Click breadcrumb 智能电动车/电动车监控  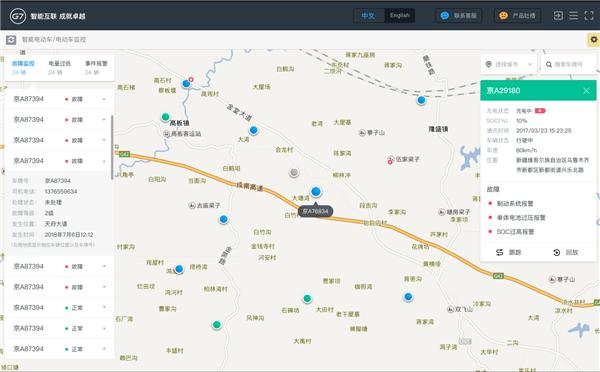click(x=54, y=39)
